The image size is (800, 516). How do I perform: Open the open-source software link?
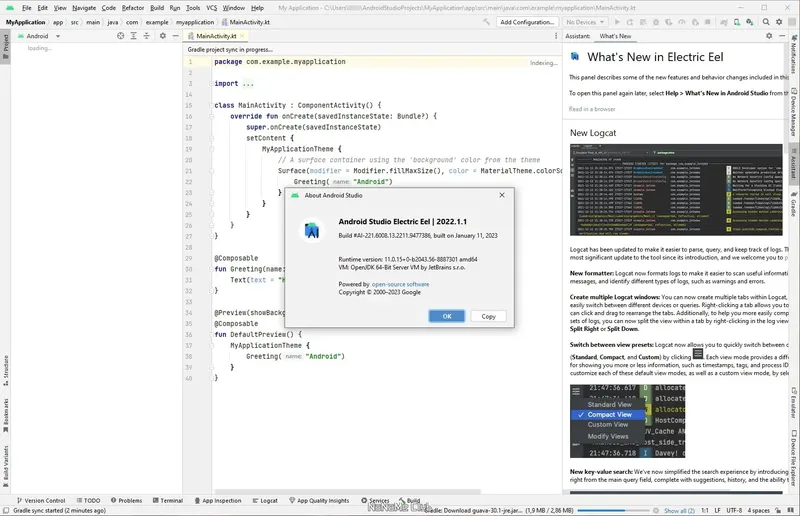pos(400,284)
